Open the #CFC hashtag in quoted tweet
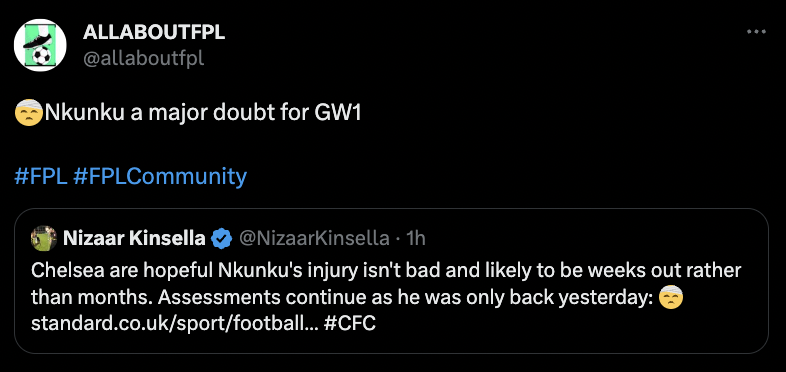Image resolution: width=786 pixels, height=372 pixels. (x=349, y=323)
